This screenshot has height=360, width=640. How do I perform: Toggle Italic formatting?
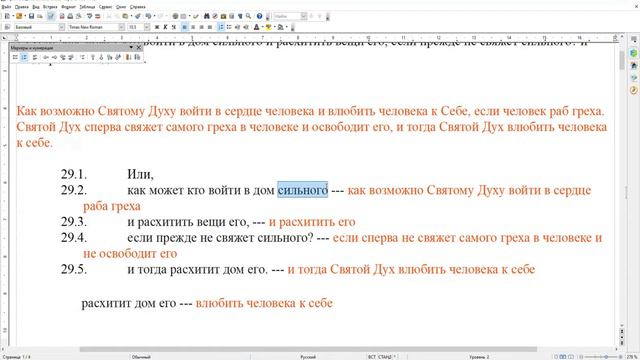pos(165,27)
